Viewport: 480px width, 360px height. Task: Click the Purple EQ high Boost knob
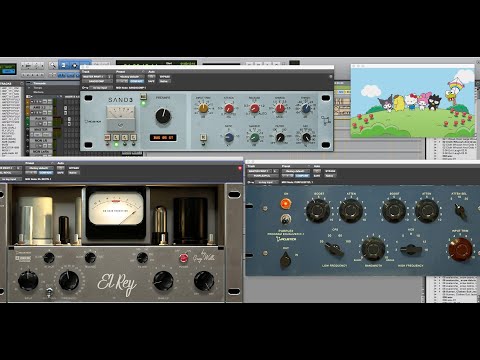pos(394,210)
